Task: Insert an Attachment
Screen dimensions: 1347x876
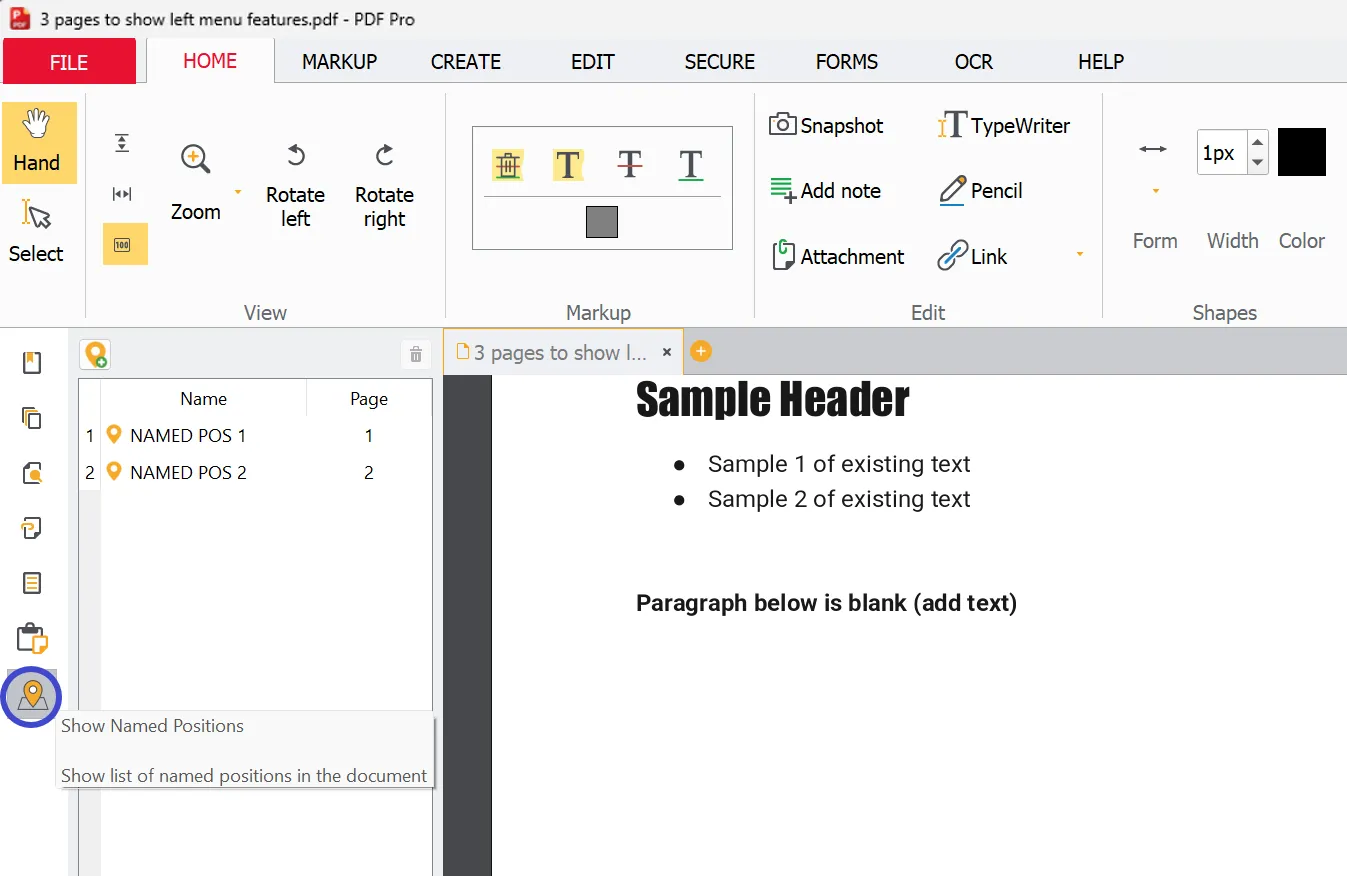Action: 838,256
